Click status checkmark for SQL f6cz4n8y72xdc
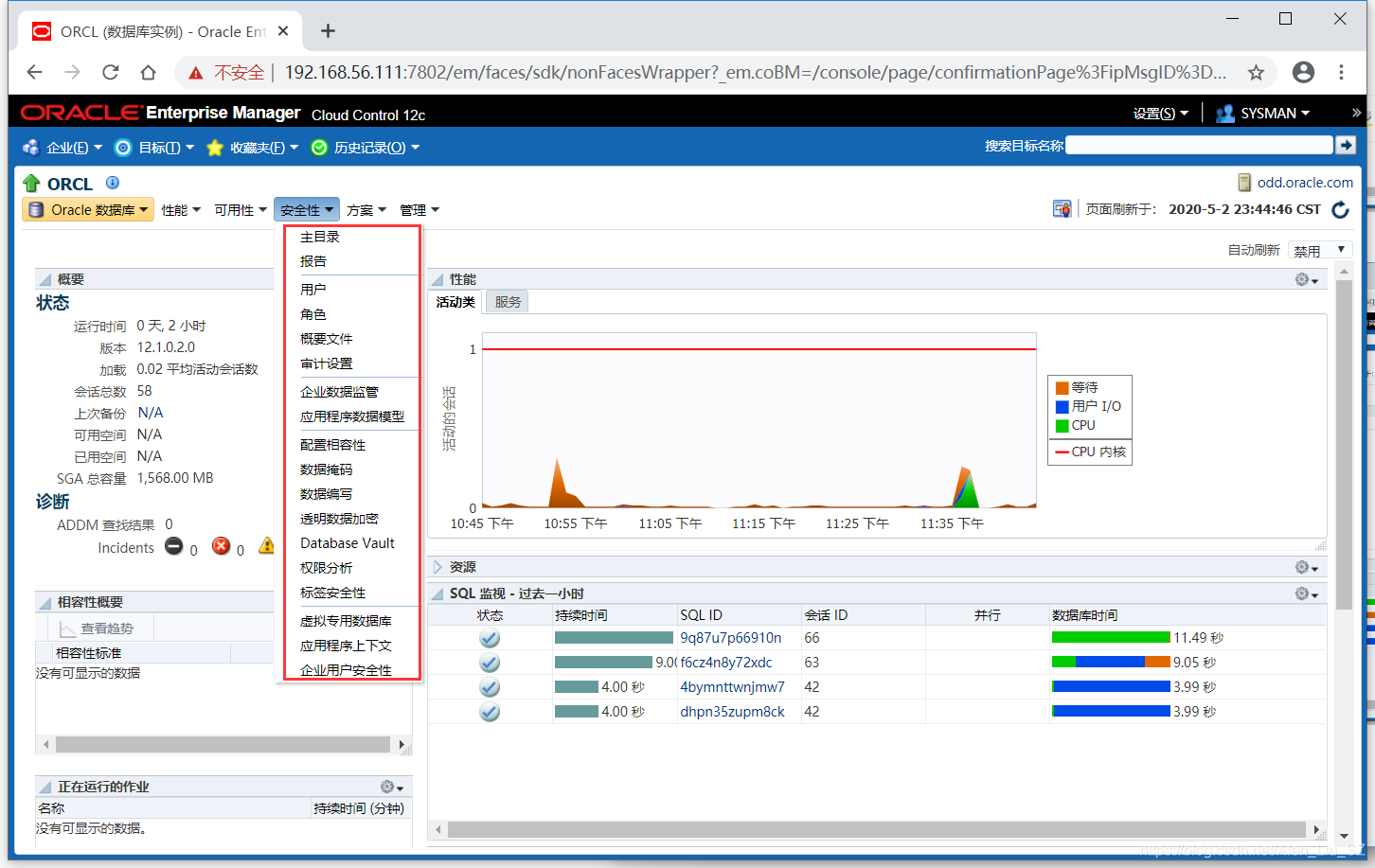This screenshot has width=1375, height=868. pos(490,663)
